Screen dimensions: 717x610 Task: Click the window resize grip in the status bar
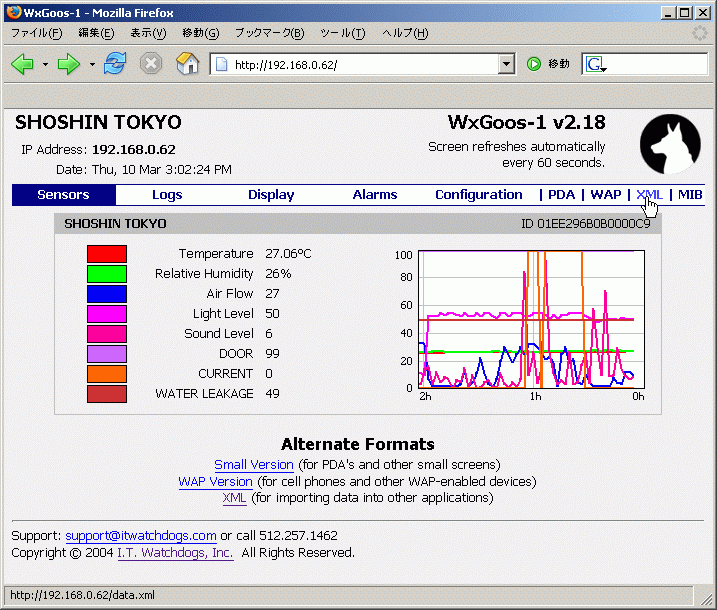706,597
